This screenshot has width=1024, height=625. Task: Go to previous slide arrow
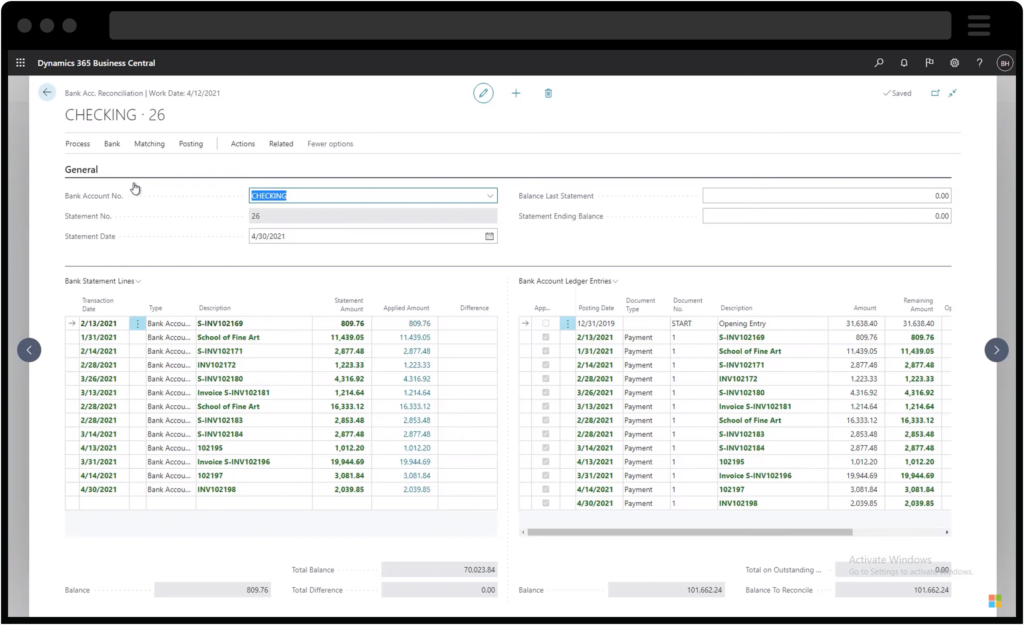[29, 350]
